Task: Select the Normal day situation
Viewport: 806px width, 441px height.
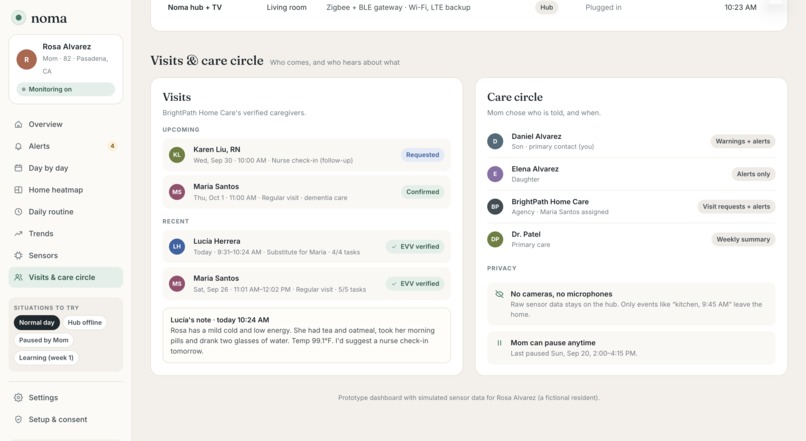Action: point(36,323)
